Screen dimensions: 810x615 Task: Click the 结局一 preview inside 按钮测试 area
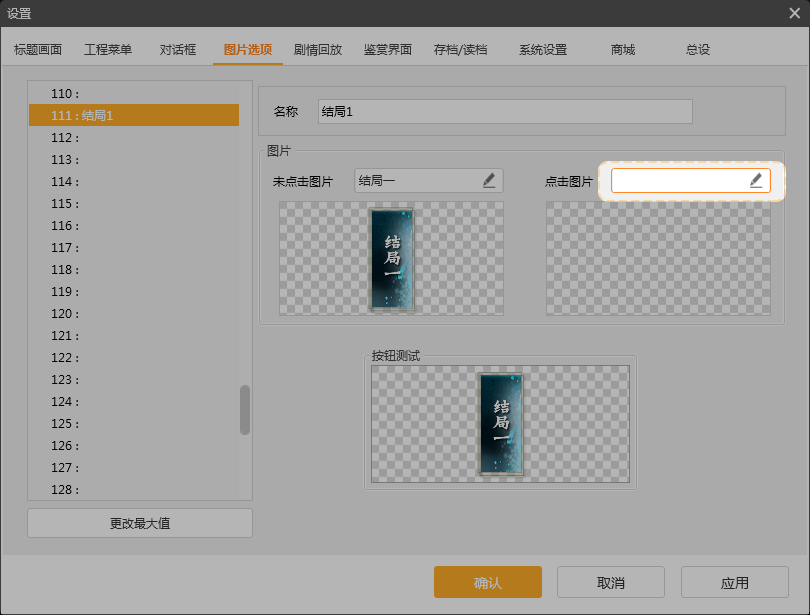[x=499, y=422]
